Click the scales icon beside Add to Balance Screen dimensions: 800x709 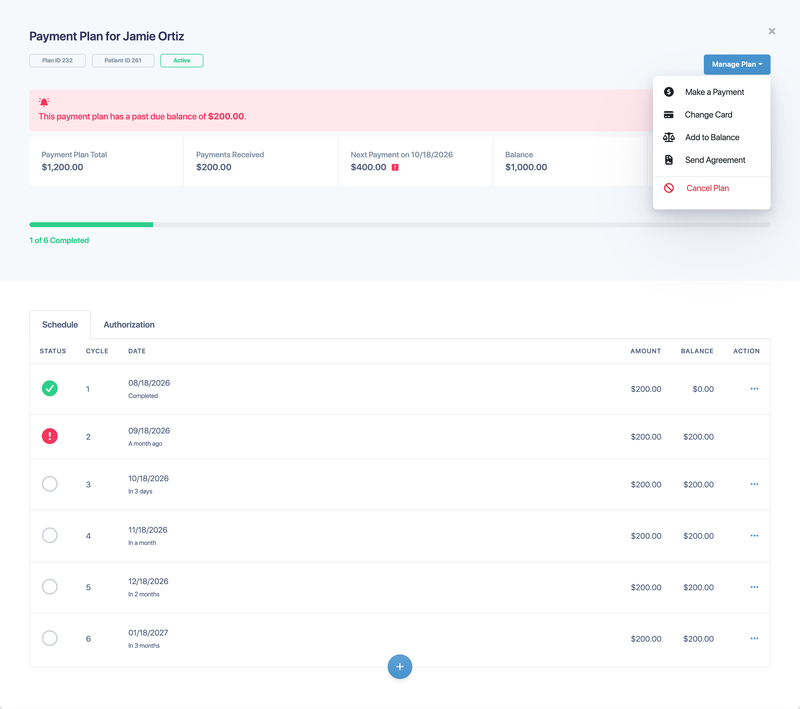668,137
